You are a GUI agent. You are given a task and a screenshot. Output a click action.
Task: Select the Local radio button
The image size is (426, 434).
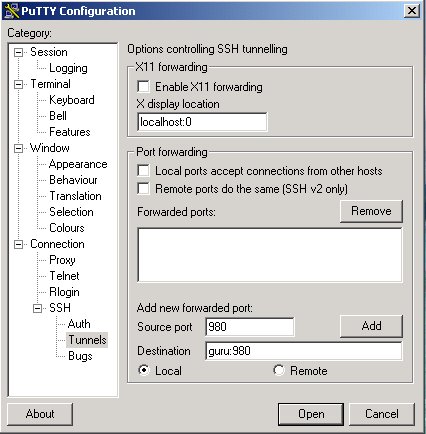(144, 370)
